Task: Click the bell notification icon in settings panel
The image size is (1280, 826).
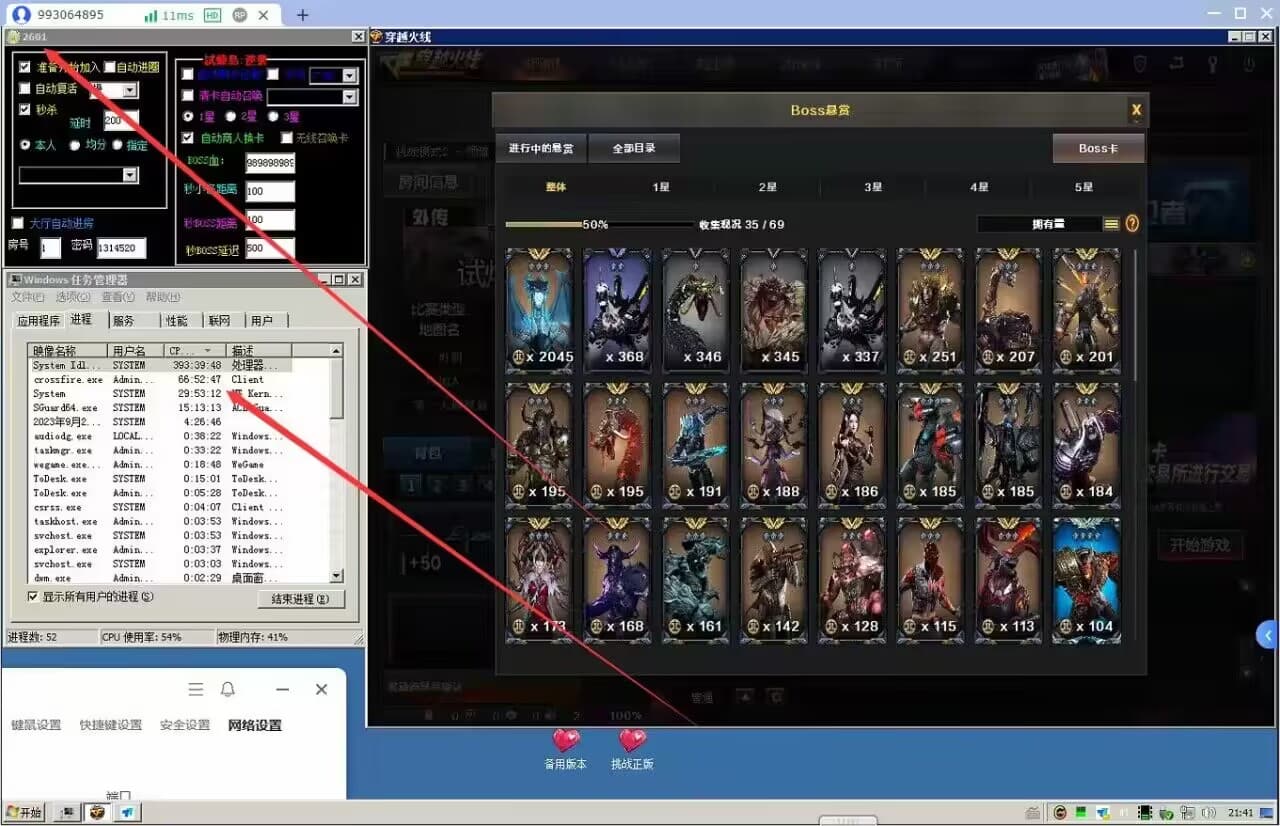Action: [228, 689]
